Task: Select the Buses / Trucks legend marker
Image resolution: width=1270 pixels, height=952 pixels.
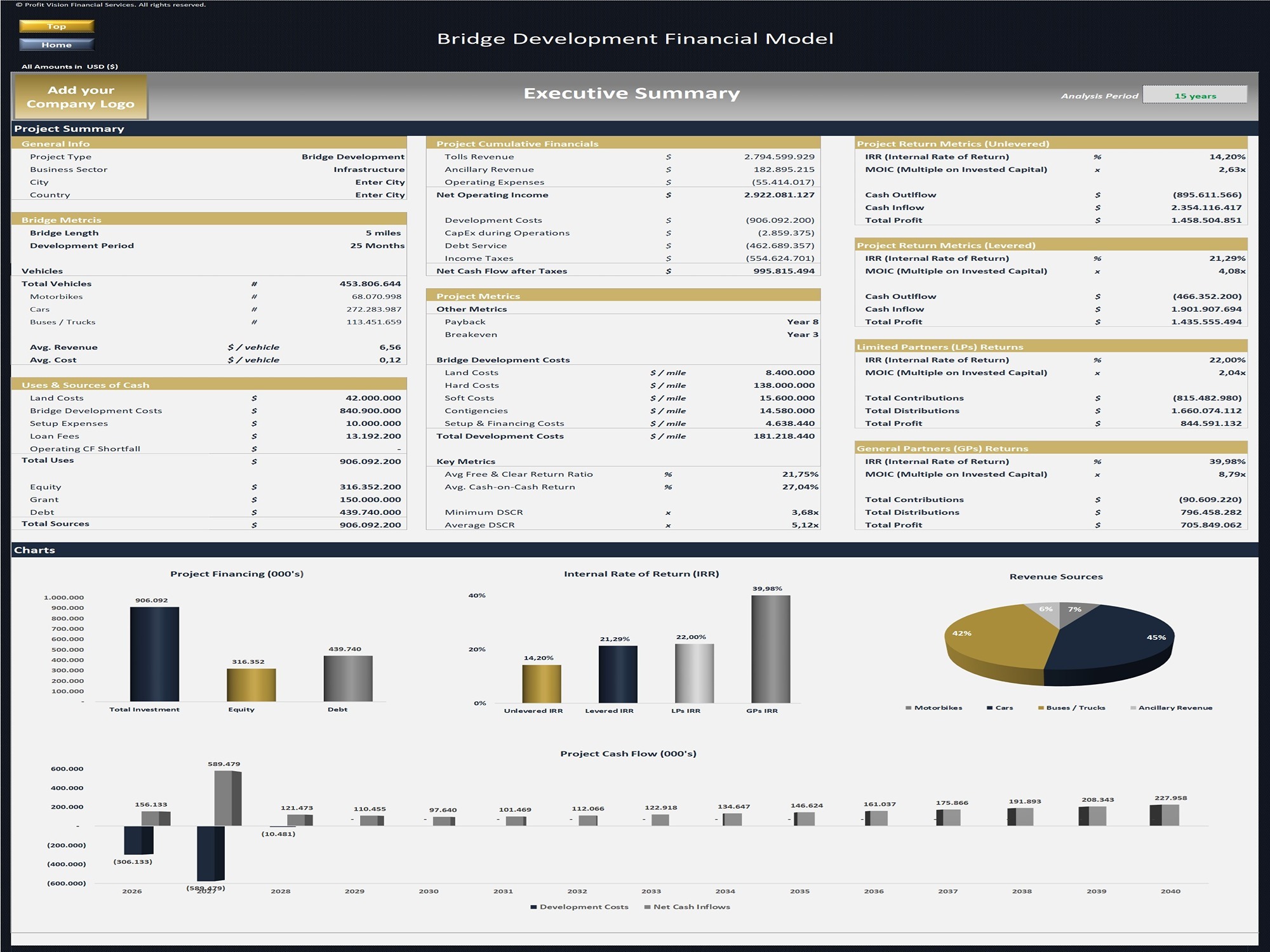Action: [1041, 708]
